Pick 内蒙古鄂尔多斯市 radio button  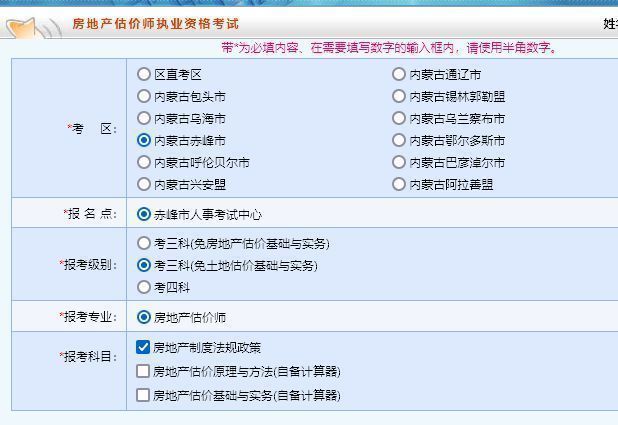click(400, 140)
